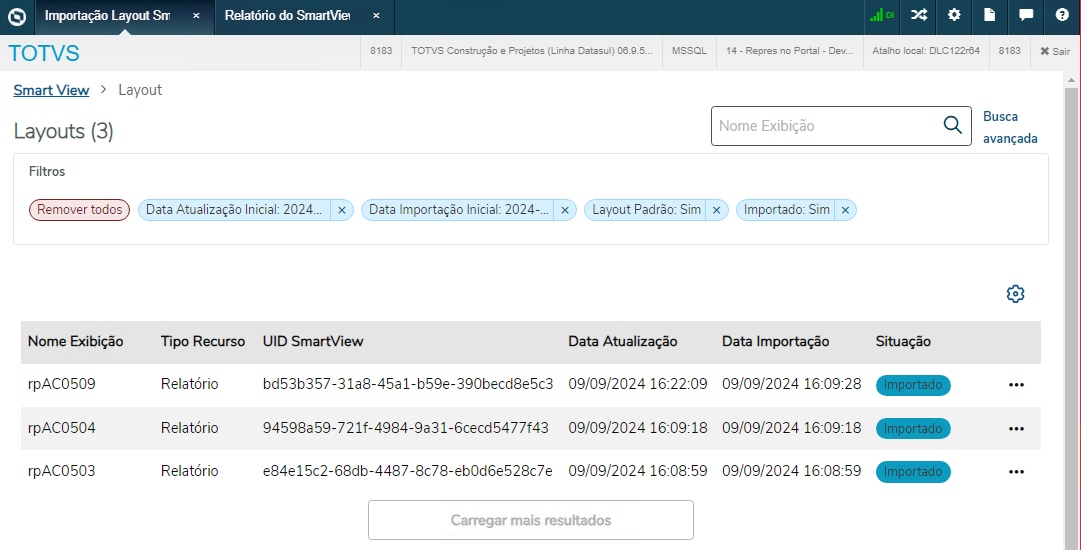Screen dimensions: 1081x550
Task: Open actions menu for rpAC0509 row
Action: [x=1016, y=385]
